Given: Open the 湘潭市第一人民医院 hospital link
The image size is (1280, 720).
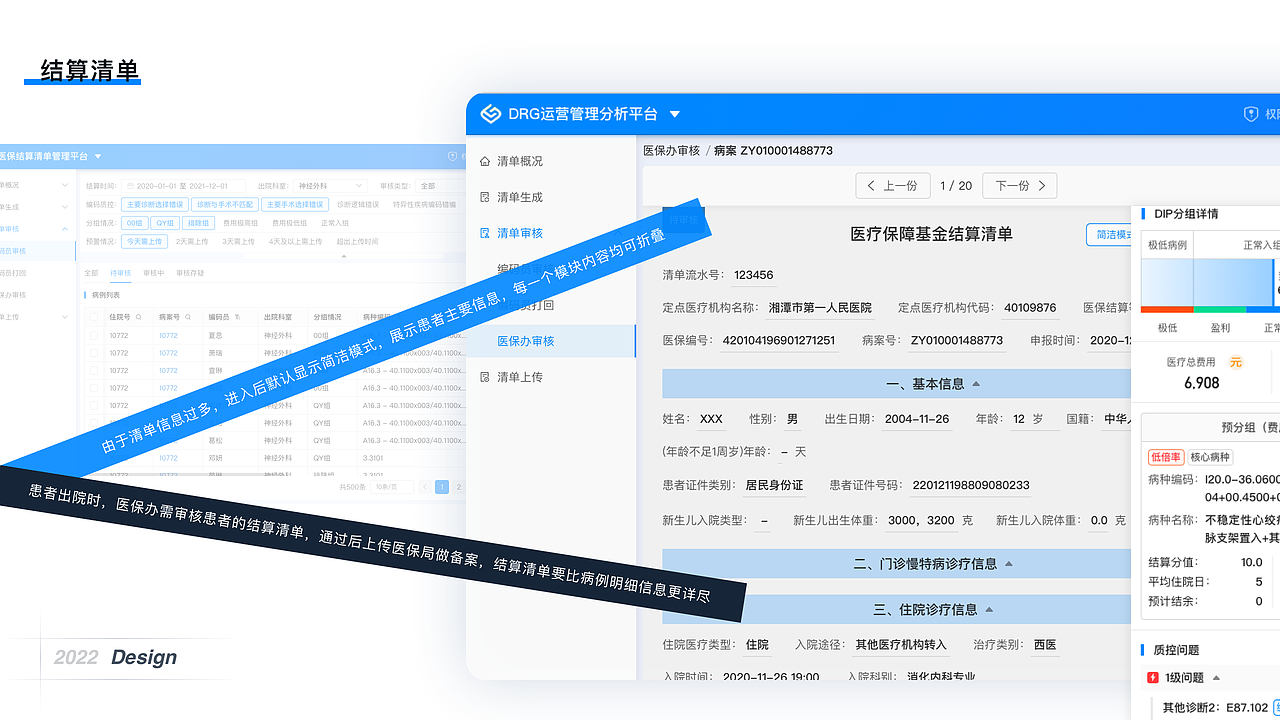Looking at the screenshot, I should click(820, 307).
